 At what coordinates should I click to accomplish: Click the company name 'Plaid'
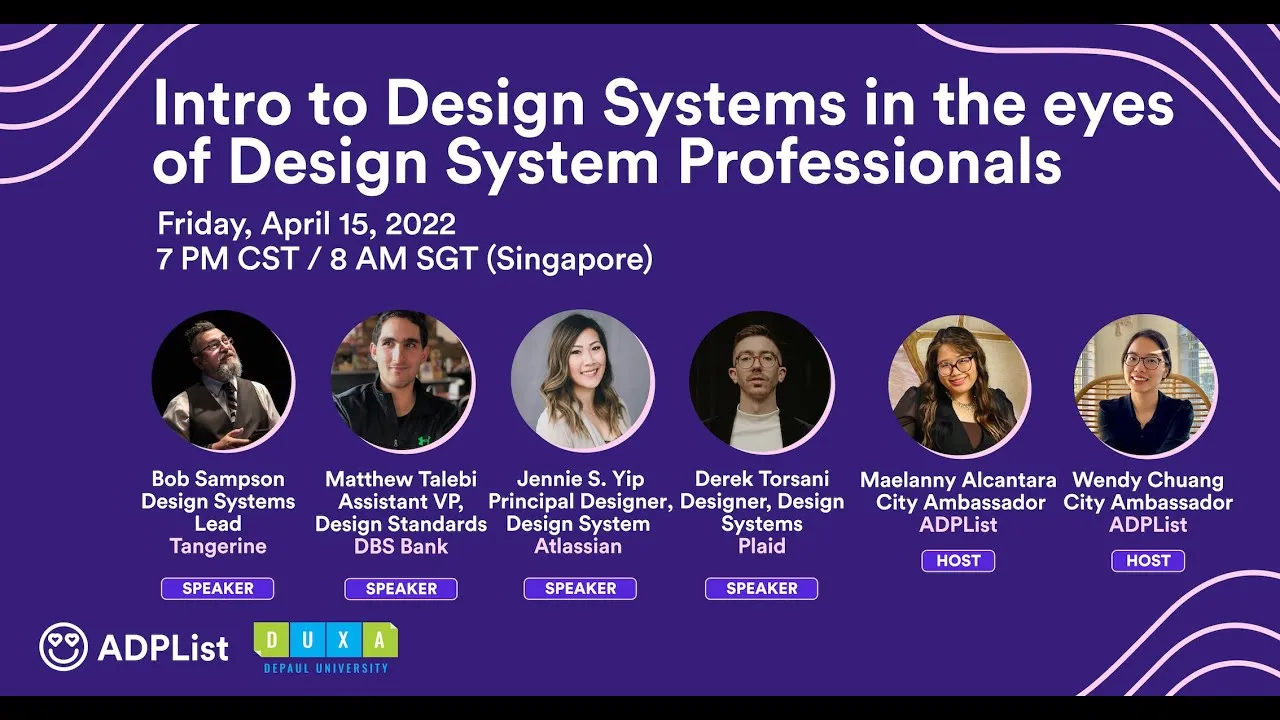point(762,546)
